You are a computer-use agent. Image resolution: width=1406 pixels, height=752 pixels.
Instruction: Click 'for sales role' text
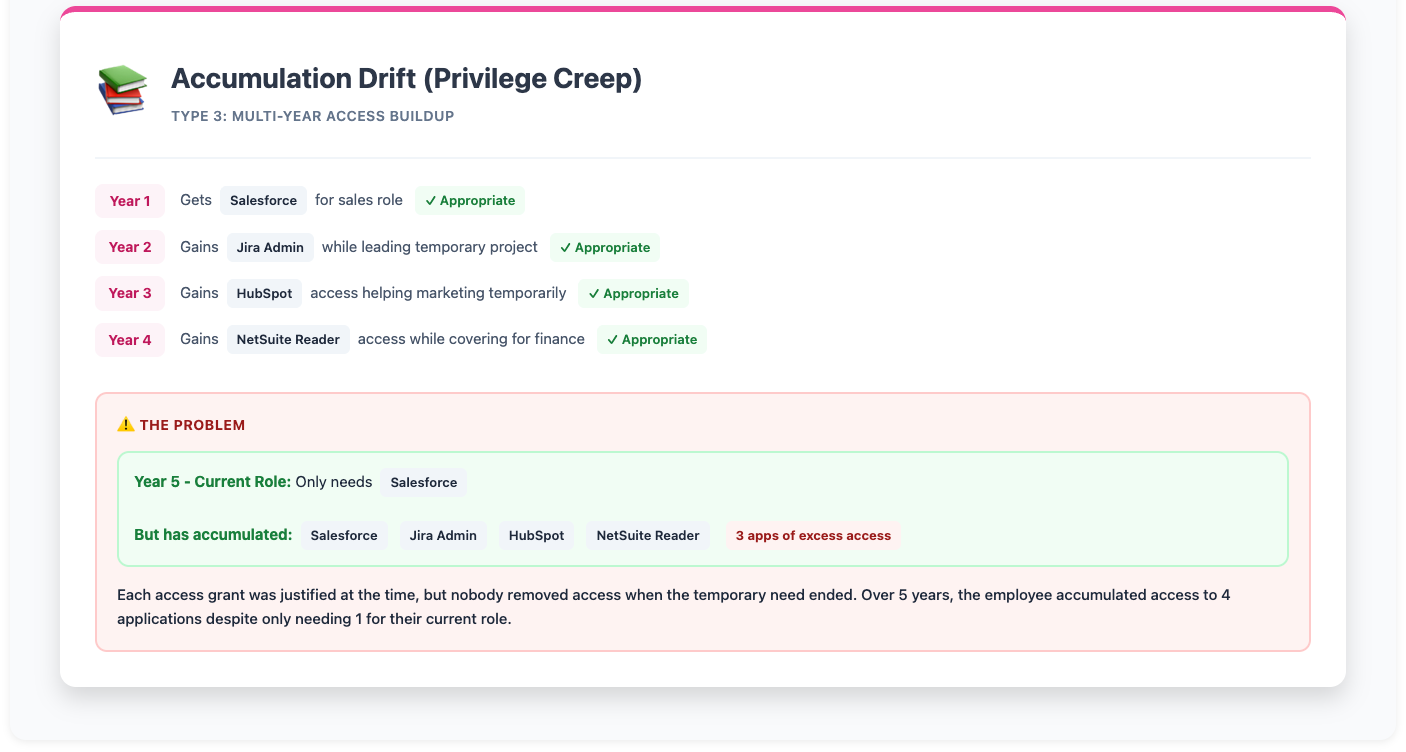359,200
